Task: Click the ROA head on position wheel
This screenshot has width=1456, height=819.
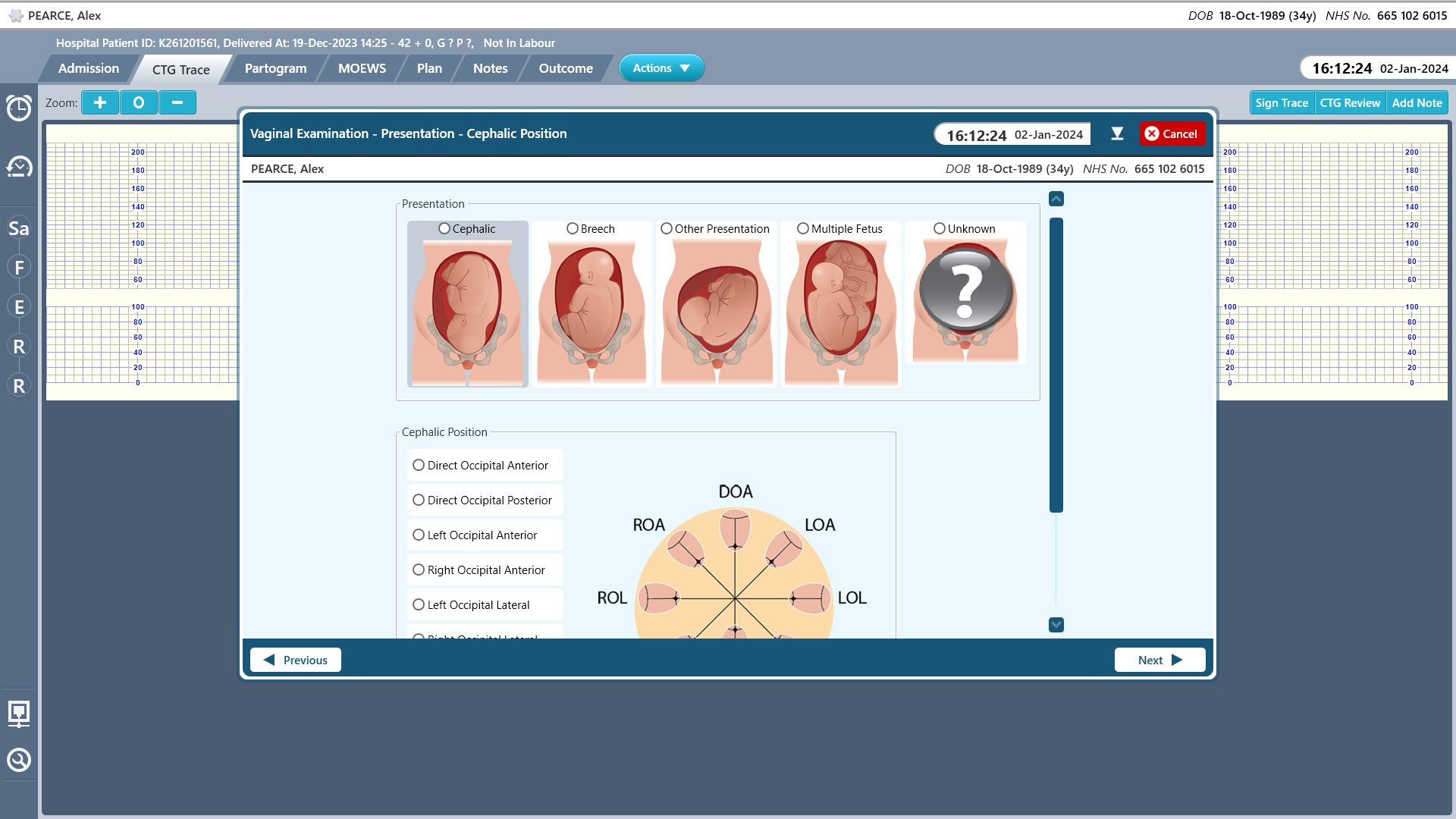Action: pyautogui.click(x=686, y=549)
